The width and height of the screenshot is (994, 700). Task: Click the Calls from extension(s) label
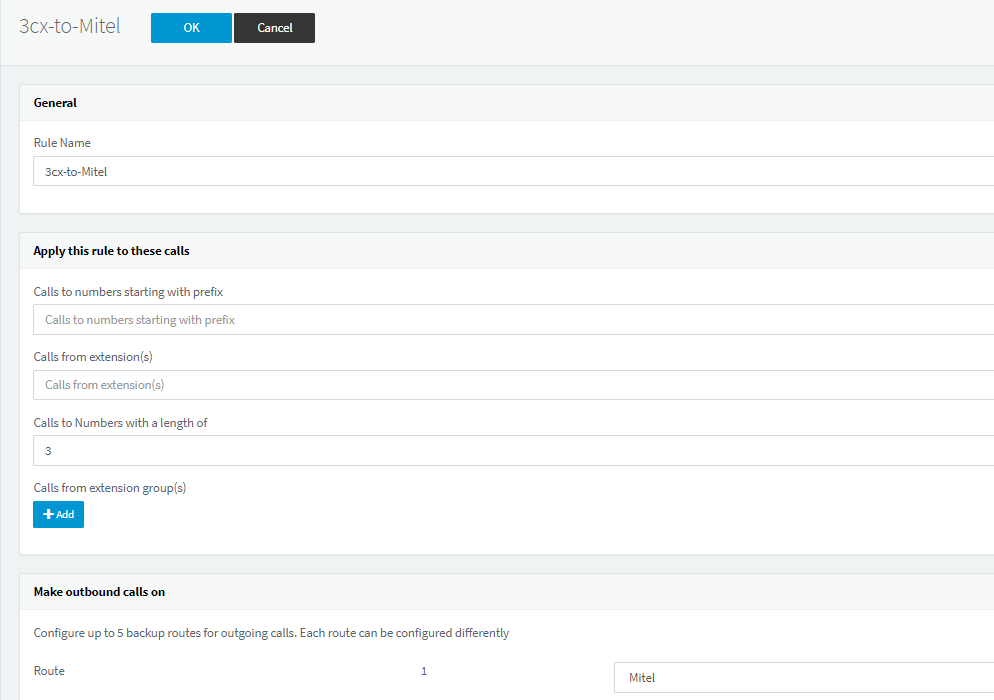[93, 357]
